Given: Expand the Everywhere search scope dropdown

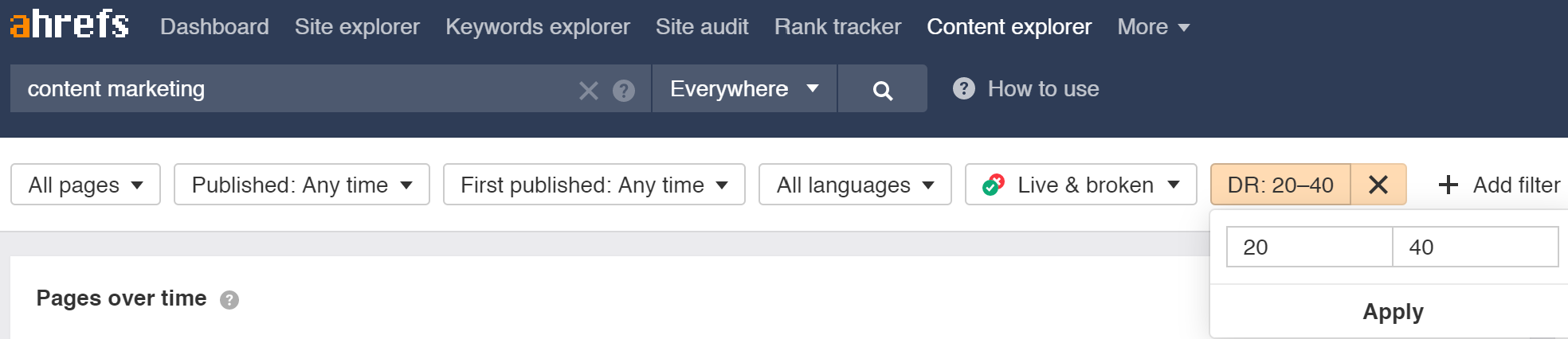Looking at the screenshot, I should coord(744,88).
